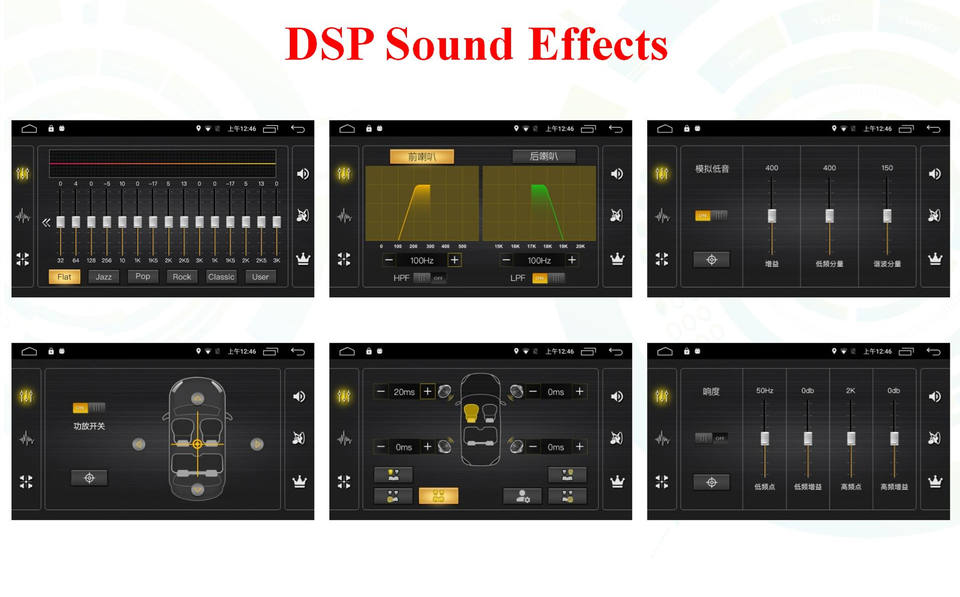Viewport: 960px width, 597px height.
Task: Increase the LPF 100Hz value with the plus
Action: [572, 260]
